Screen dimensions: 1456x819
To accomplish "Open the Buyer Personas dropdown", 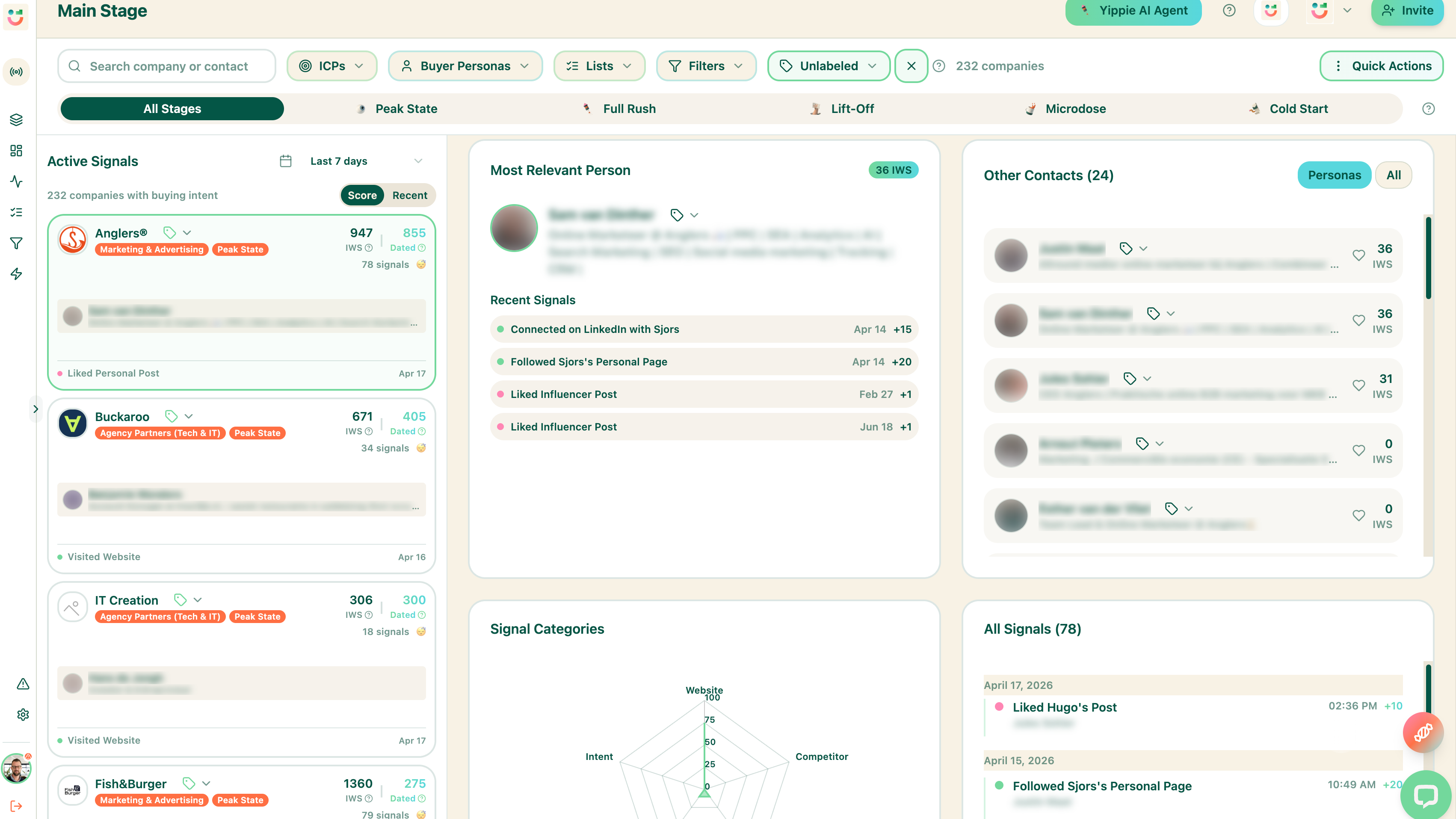I will tap(465, 66).
